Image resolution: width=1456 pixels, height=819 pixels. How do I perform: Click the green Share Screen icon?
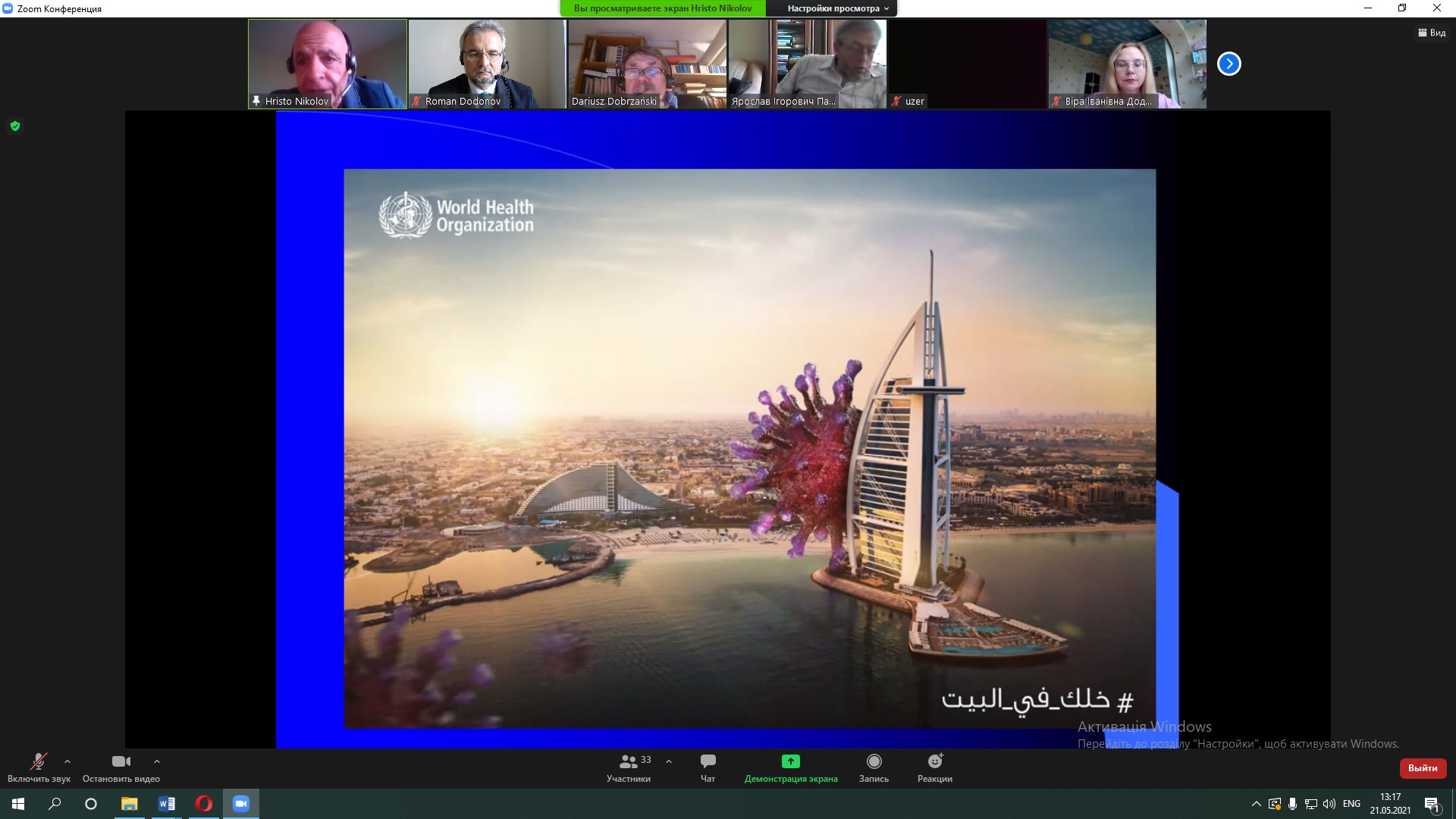tap(790, 761)
